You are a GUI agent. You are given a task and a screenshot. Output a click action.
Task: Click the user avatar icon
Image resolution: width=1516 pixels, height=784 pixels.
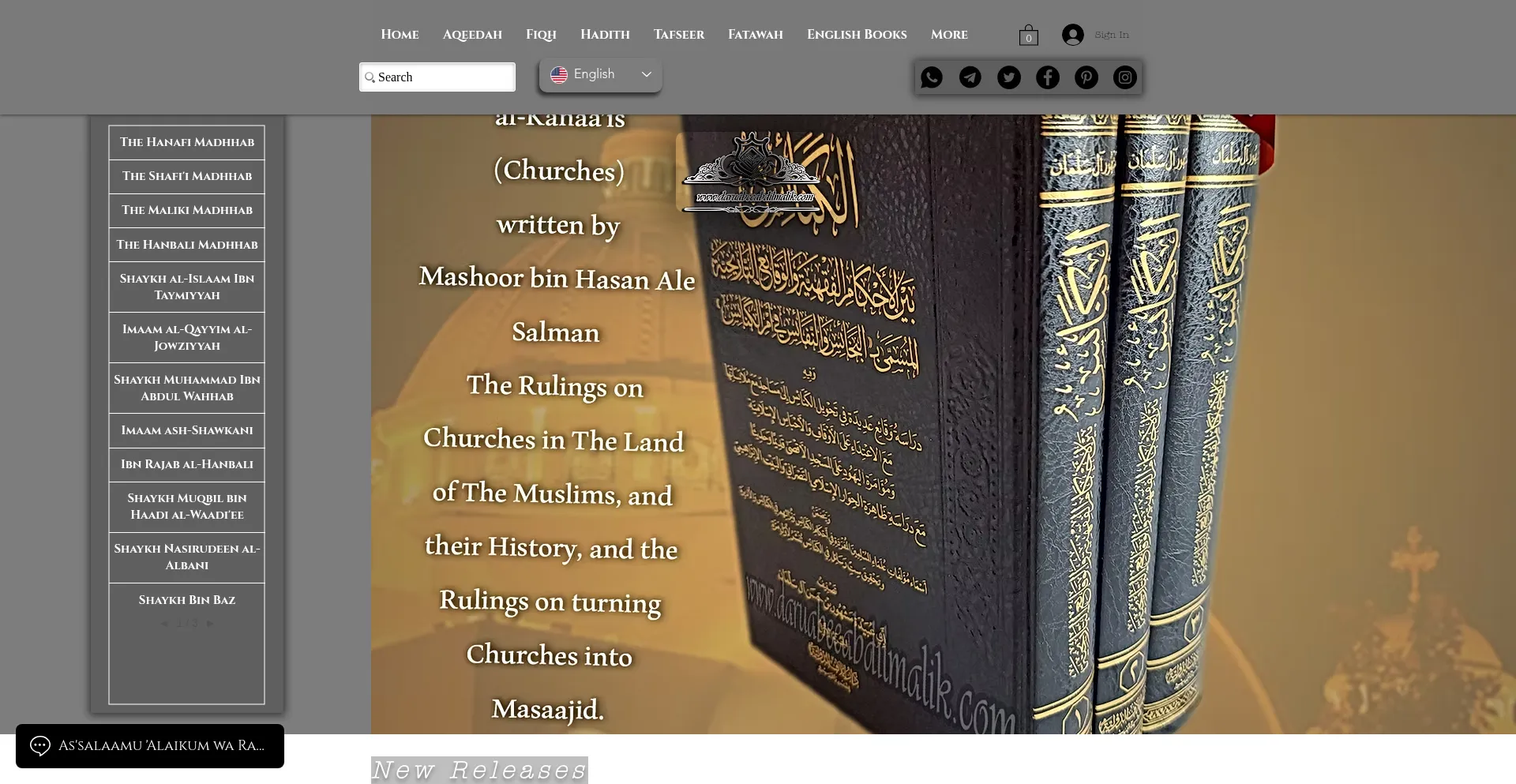pyautogui.click(x=1072, y=35)
